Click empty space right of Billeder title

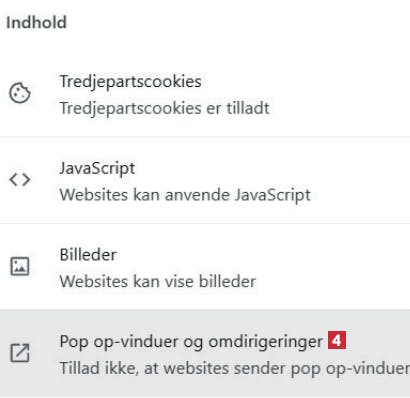[263, 255]
